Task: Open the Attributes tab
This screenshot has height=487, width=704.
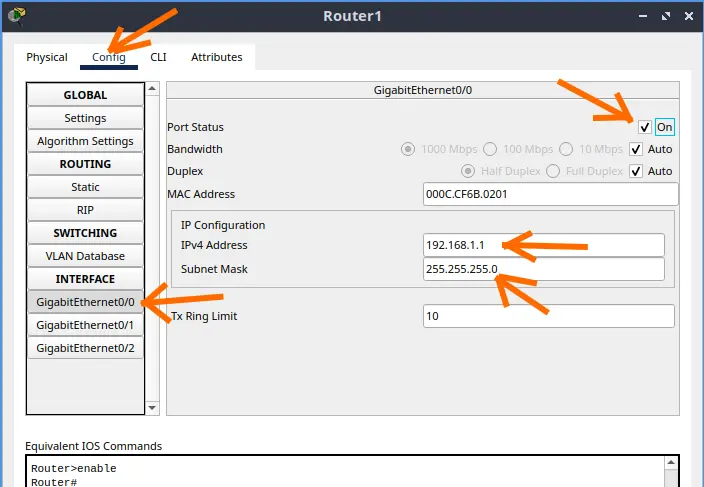Action: click(x=217, y=57)
